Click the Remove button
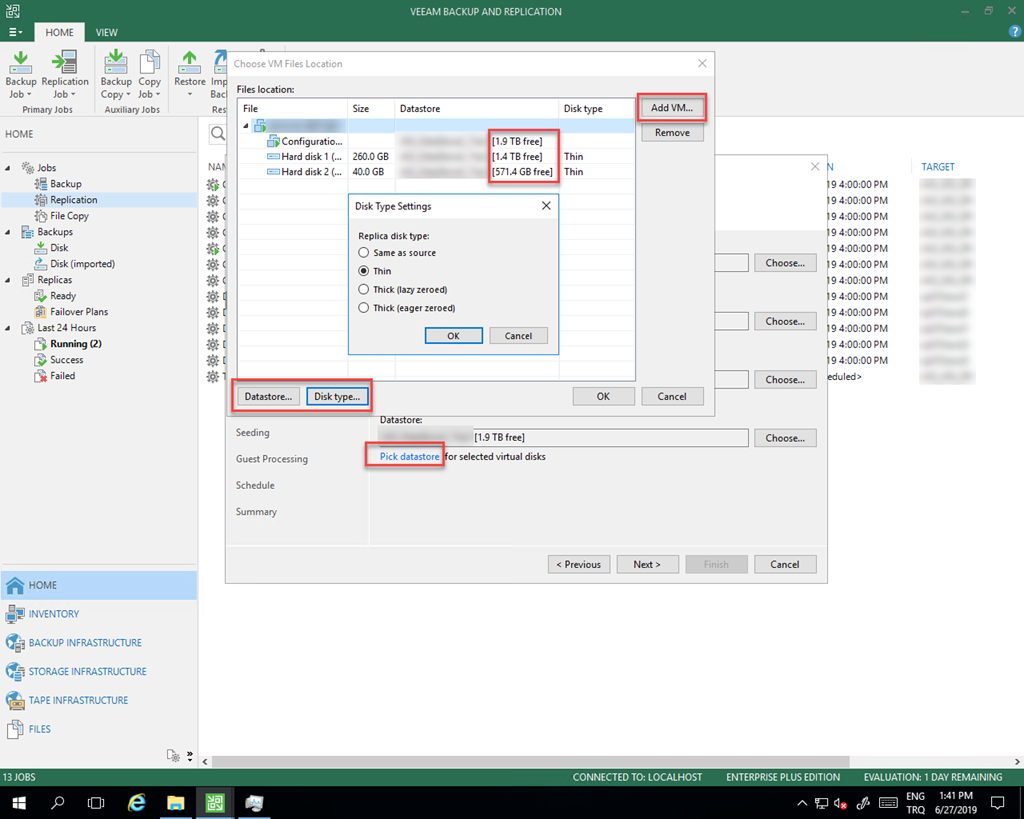Screen dimensions: 1024x819 click(x=672, y=133)
